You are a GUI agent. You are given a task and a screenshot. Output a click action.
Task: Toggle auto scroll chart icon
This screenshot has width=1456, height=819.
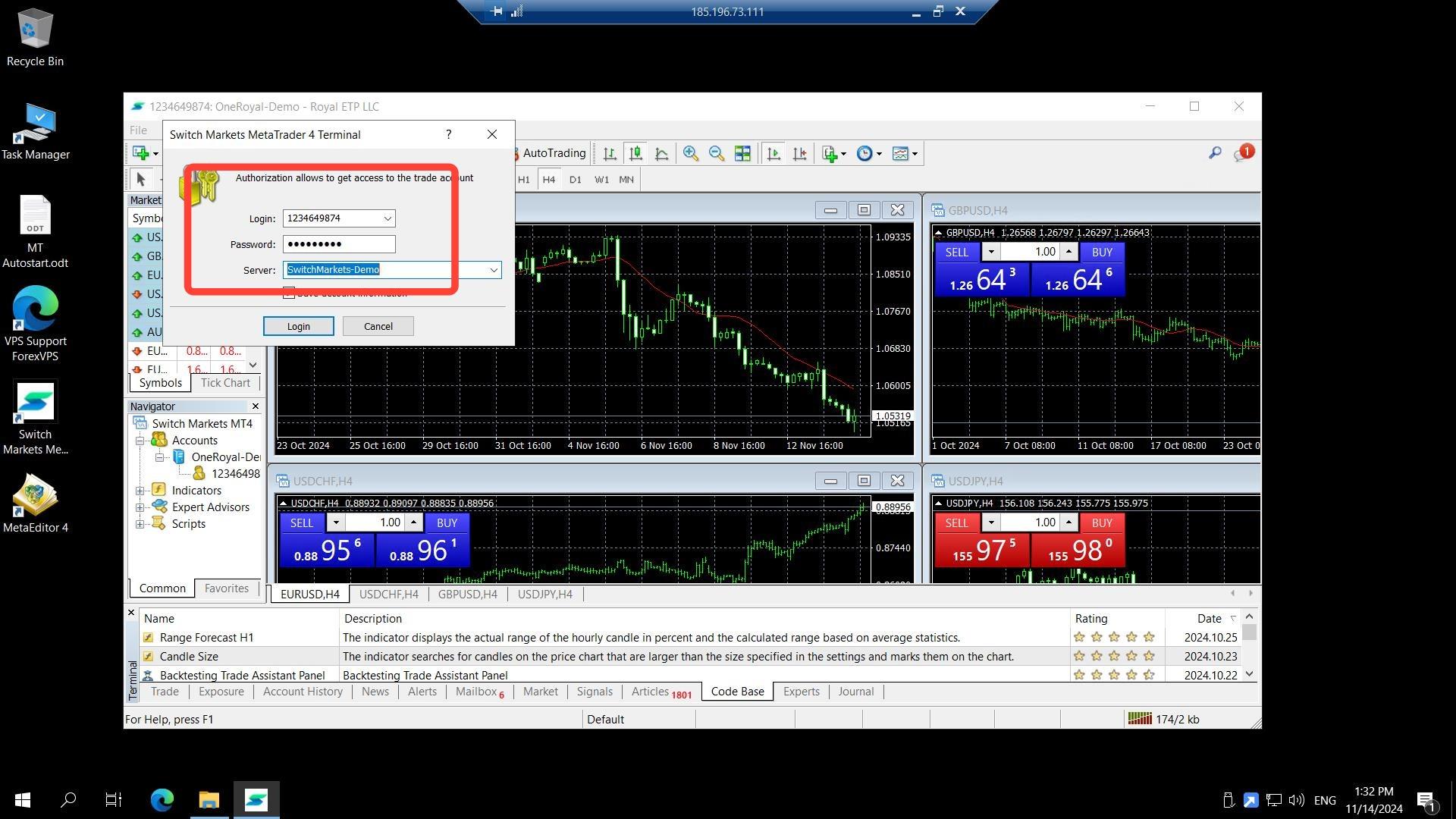773,154
